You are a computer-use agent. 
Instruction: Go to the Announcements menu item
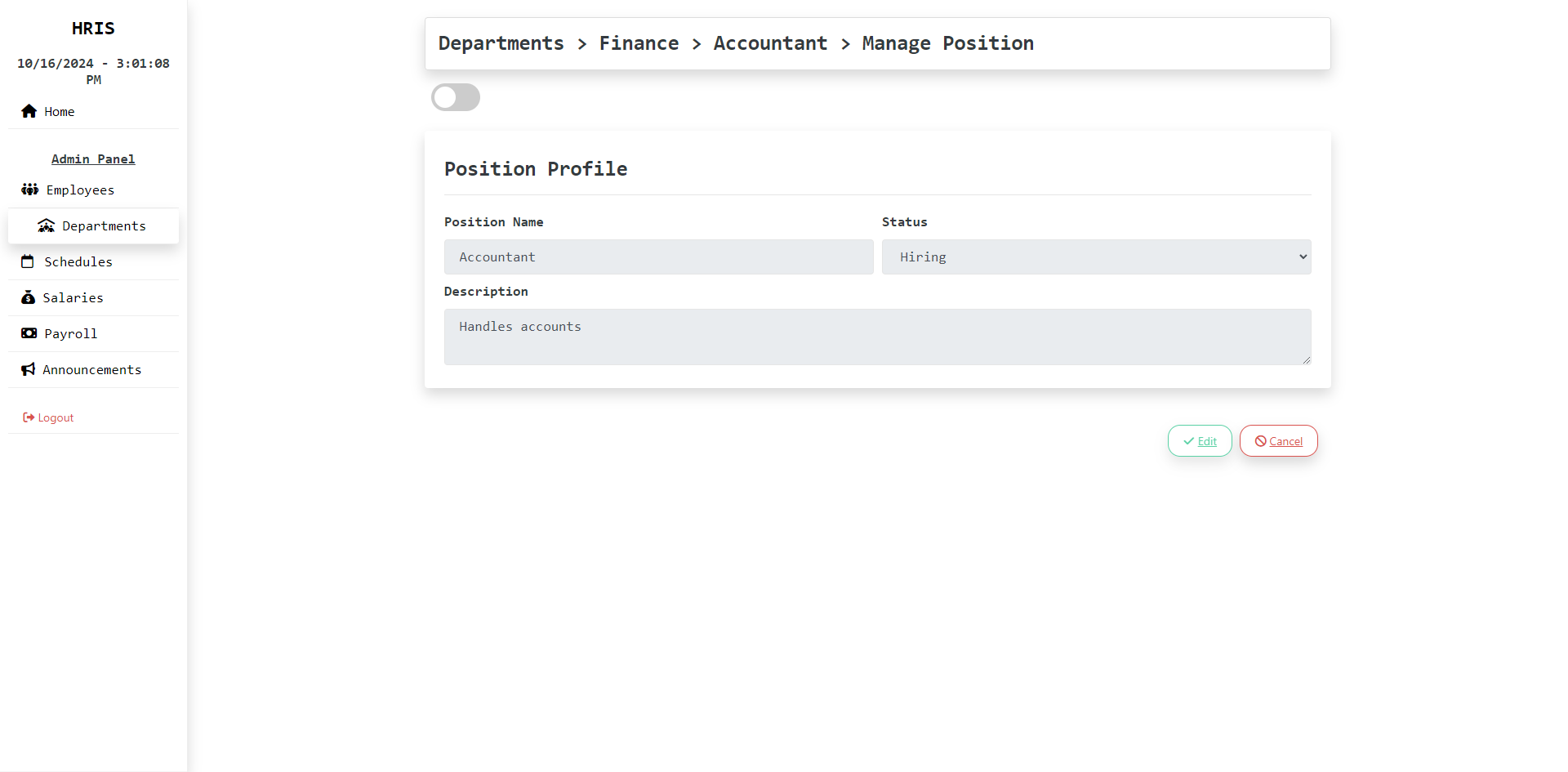point(91,369)
